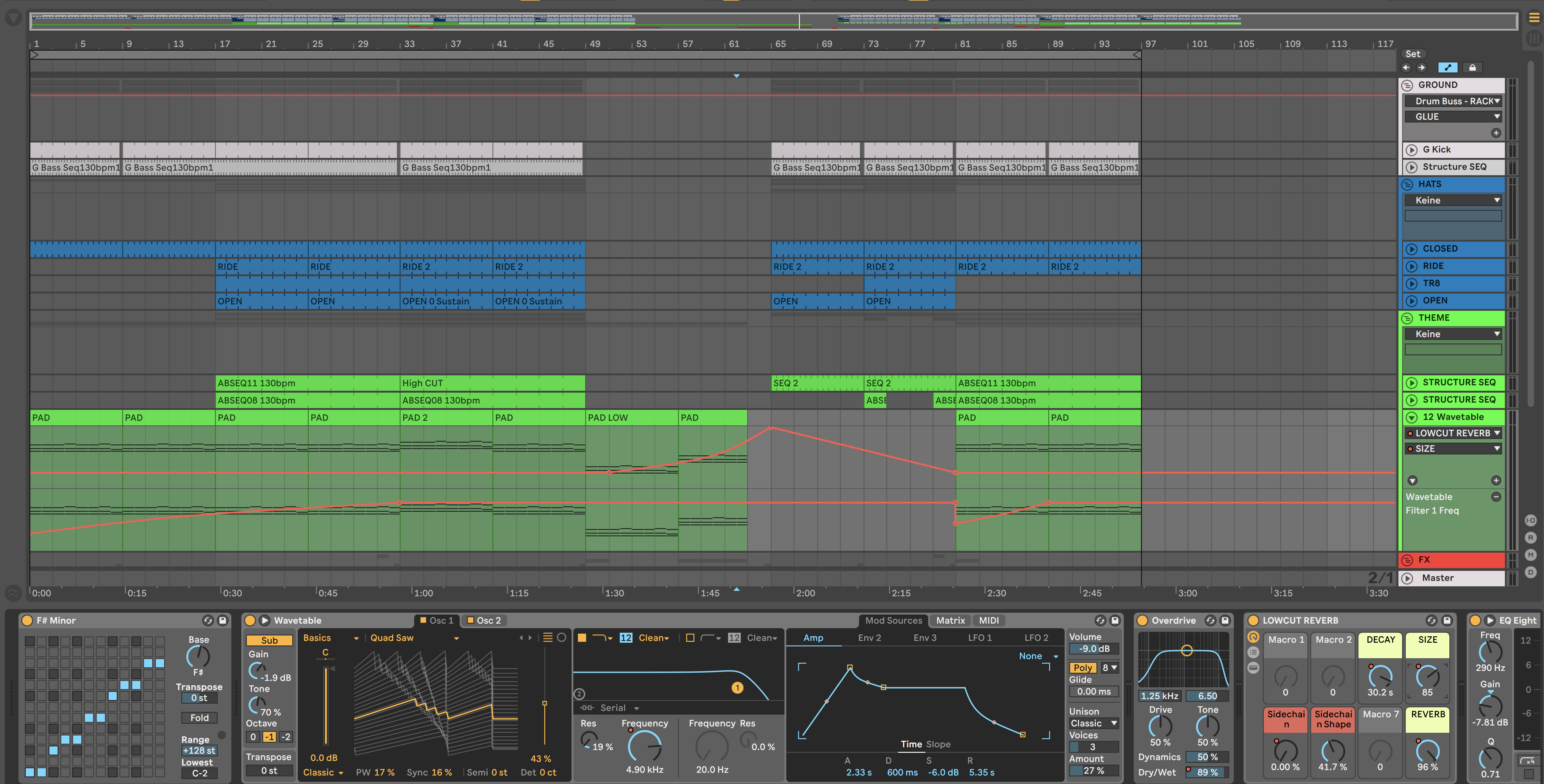Open the LOWCUT REVERB device chooser
The height and width of the screenshot is (784, 1544).
[1453, 433]
